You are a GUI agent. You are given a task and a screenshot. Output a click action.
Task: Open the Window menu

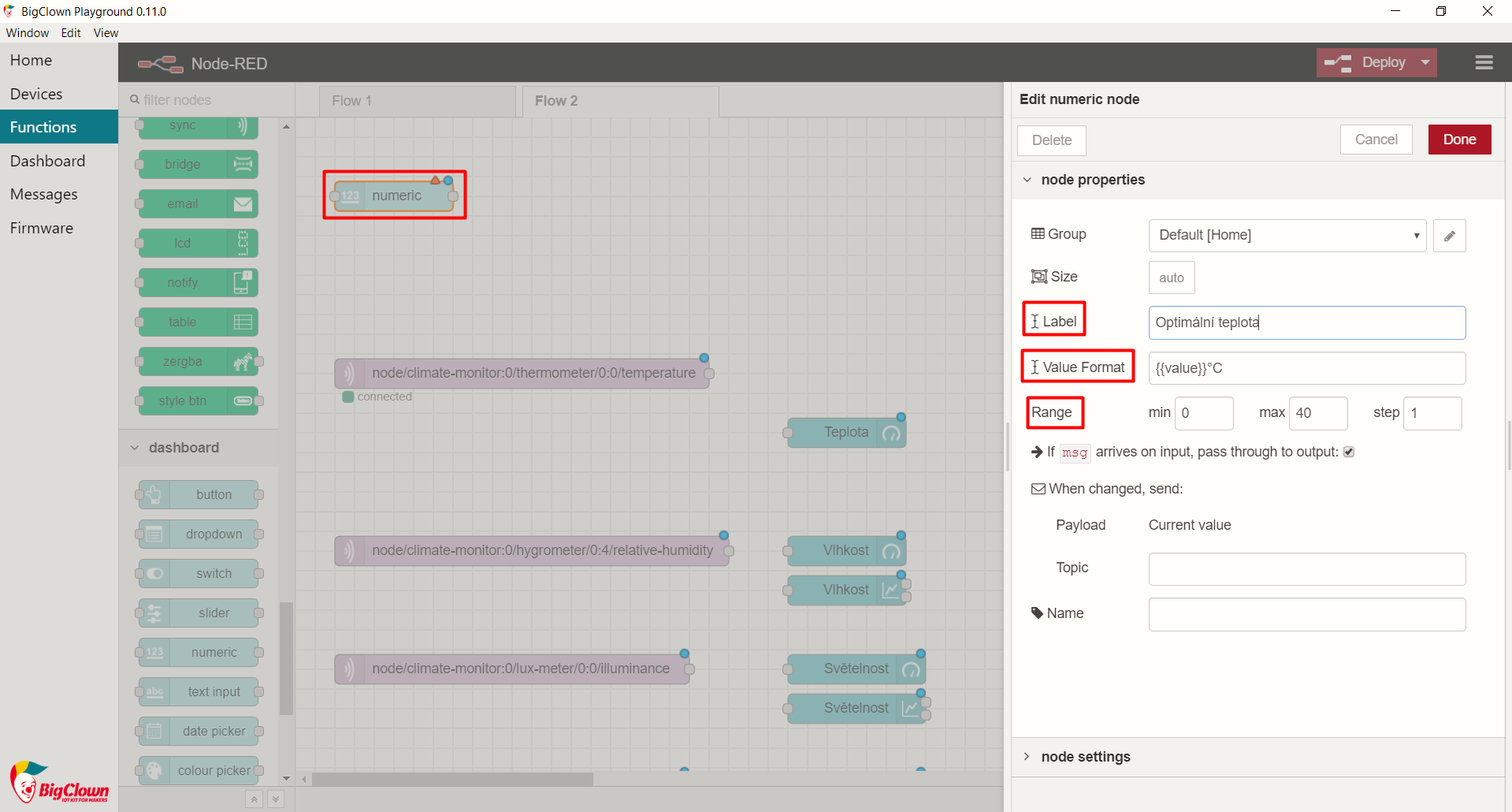pos(28,32)
